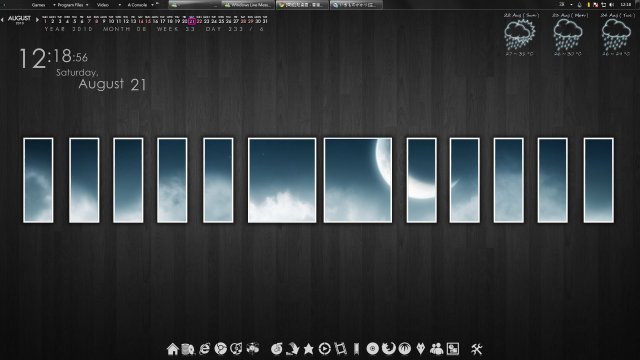Click the Saturday, August 21 date text

[x=101, y=80]
